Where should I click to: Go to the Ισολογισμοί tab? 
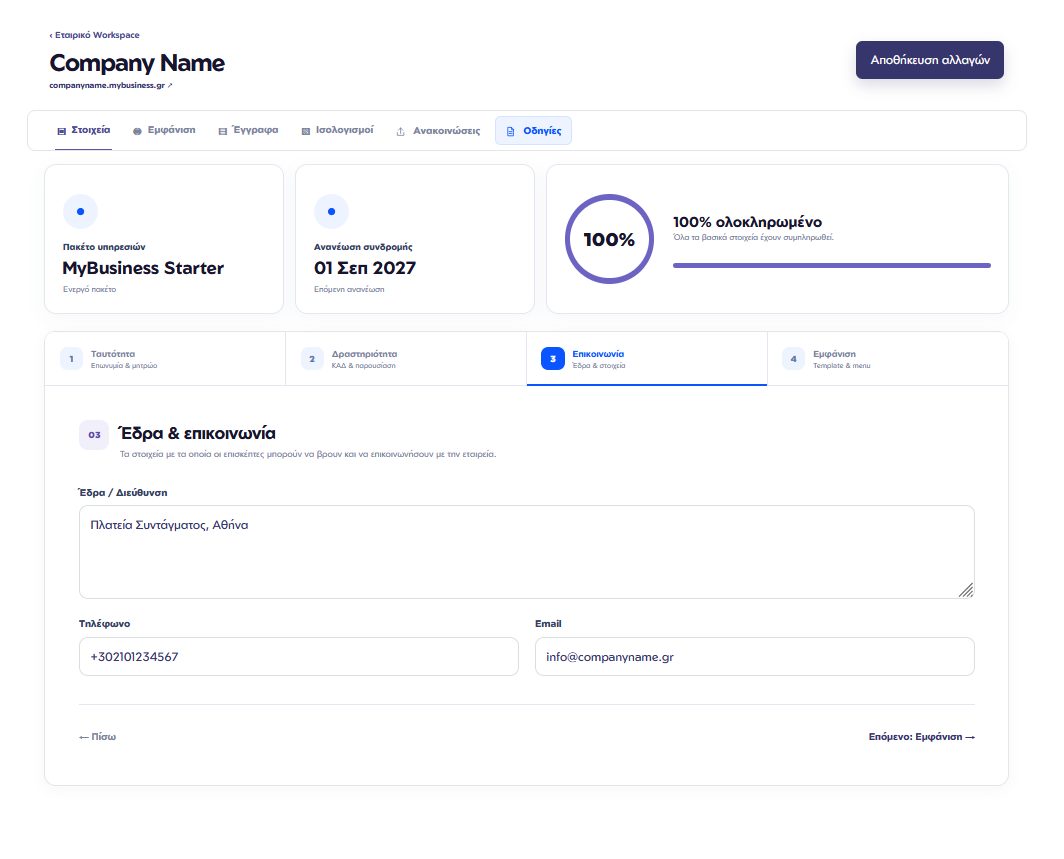click(337, 130)
